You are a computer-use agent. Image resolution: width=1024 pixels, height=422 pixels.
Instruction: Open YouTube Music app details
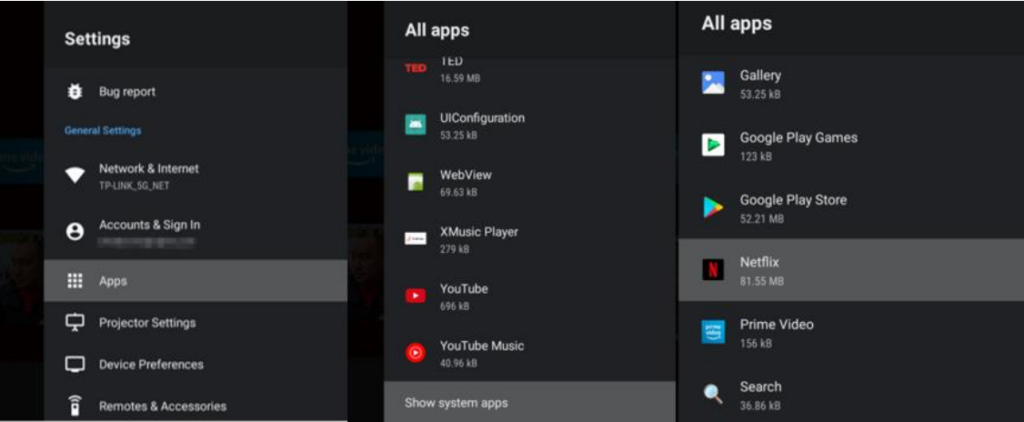click(530, 353)
